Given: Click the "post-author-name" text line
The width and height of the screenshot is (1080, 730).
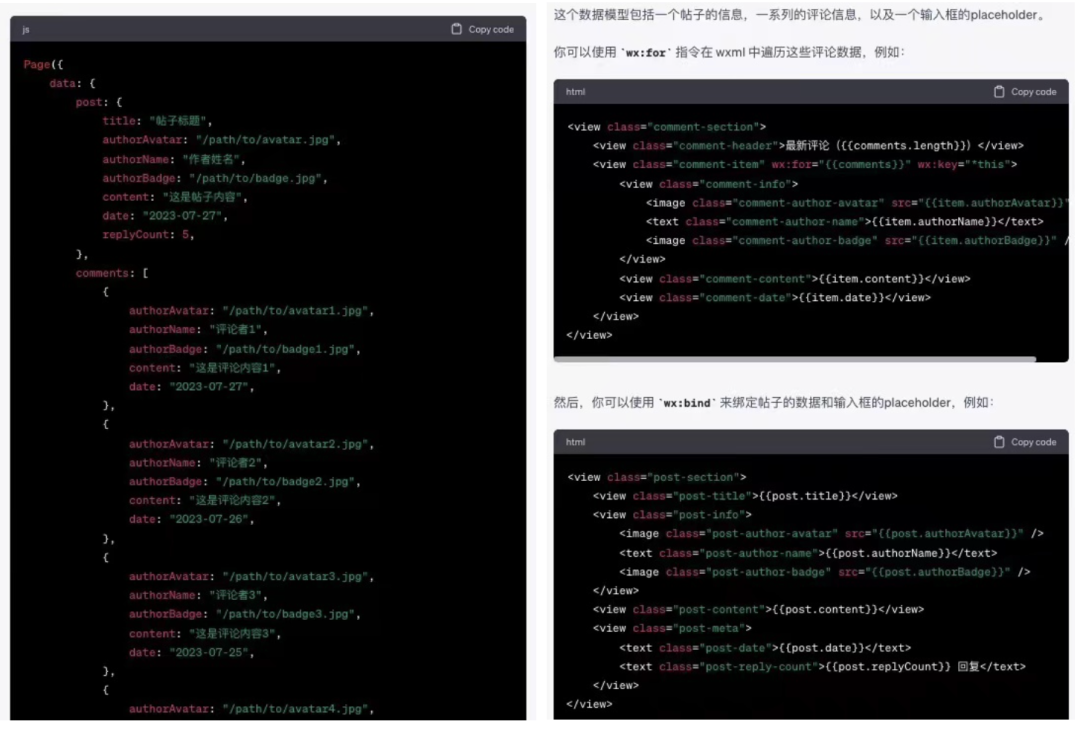Looking at the screenshot, I should pyautogui.click(x=809, y=553).
